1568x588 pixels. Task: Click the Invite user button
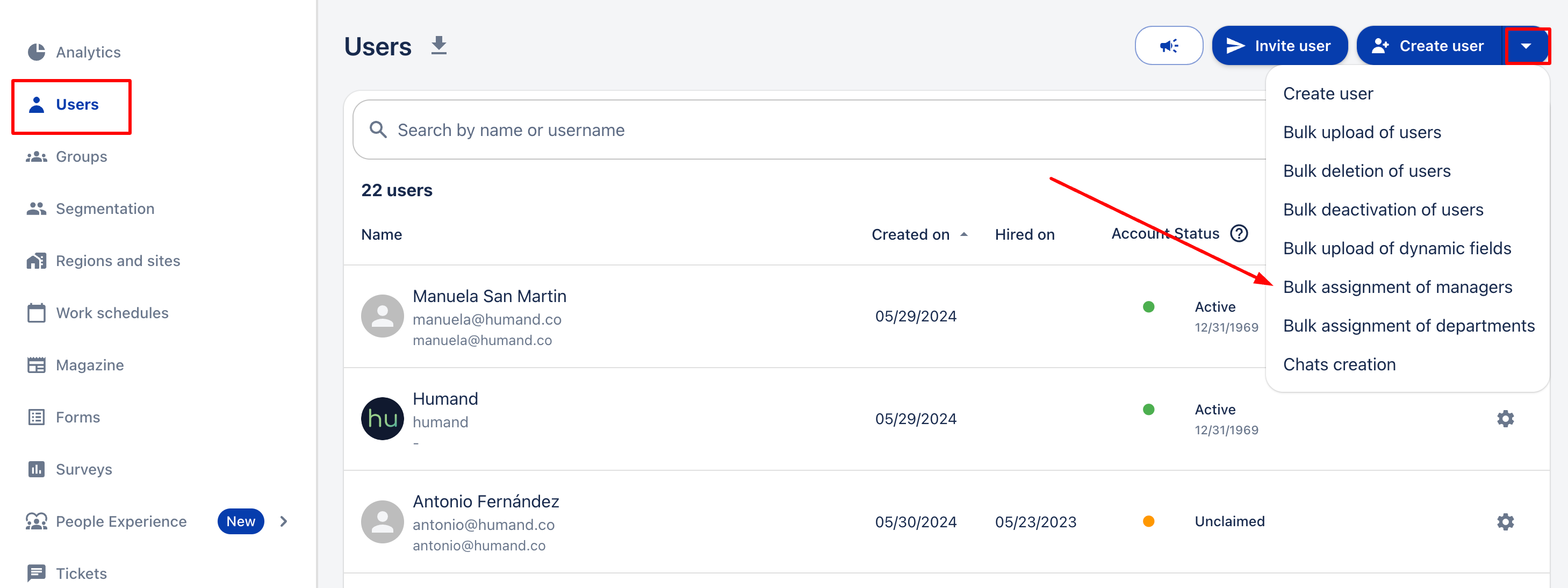tap(1279, 46)
